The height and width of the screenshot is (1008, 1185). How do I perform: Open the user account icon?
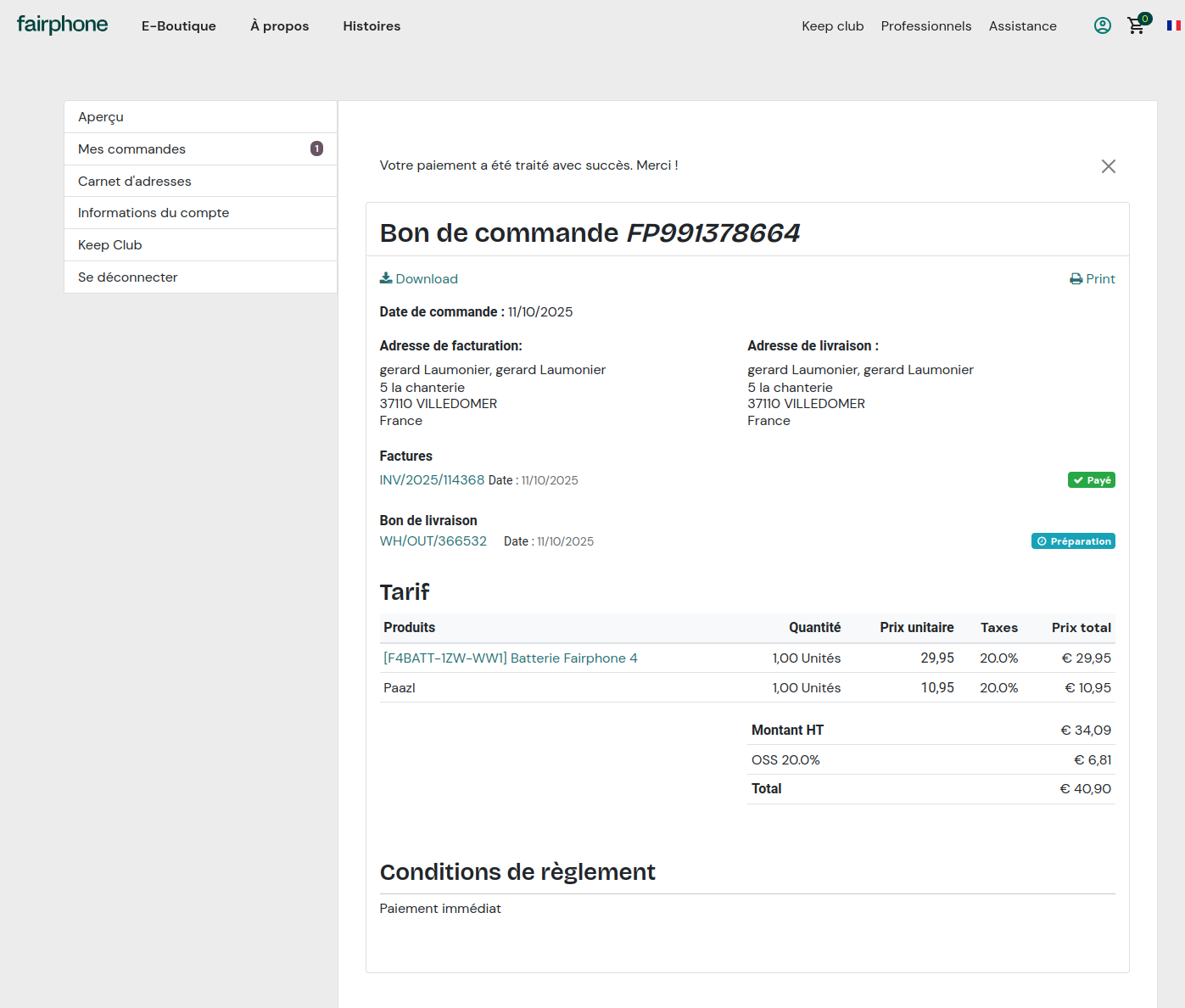tap(1102, 25)
